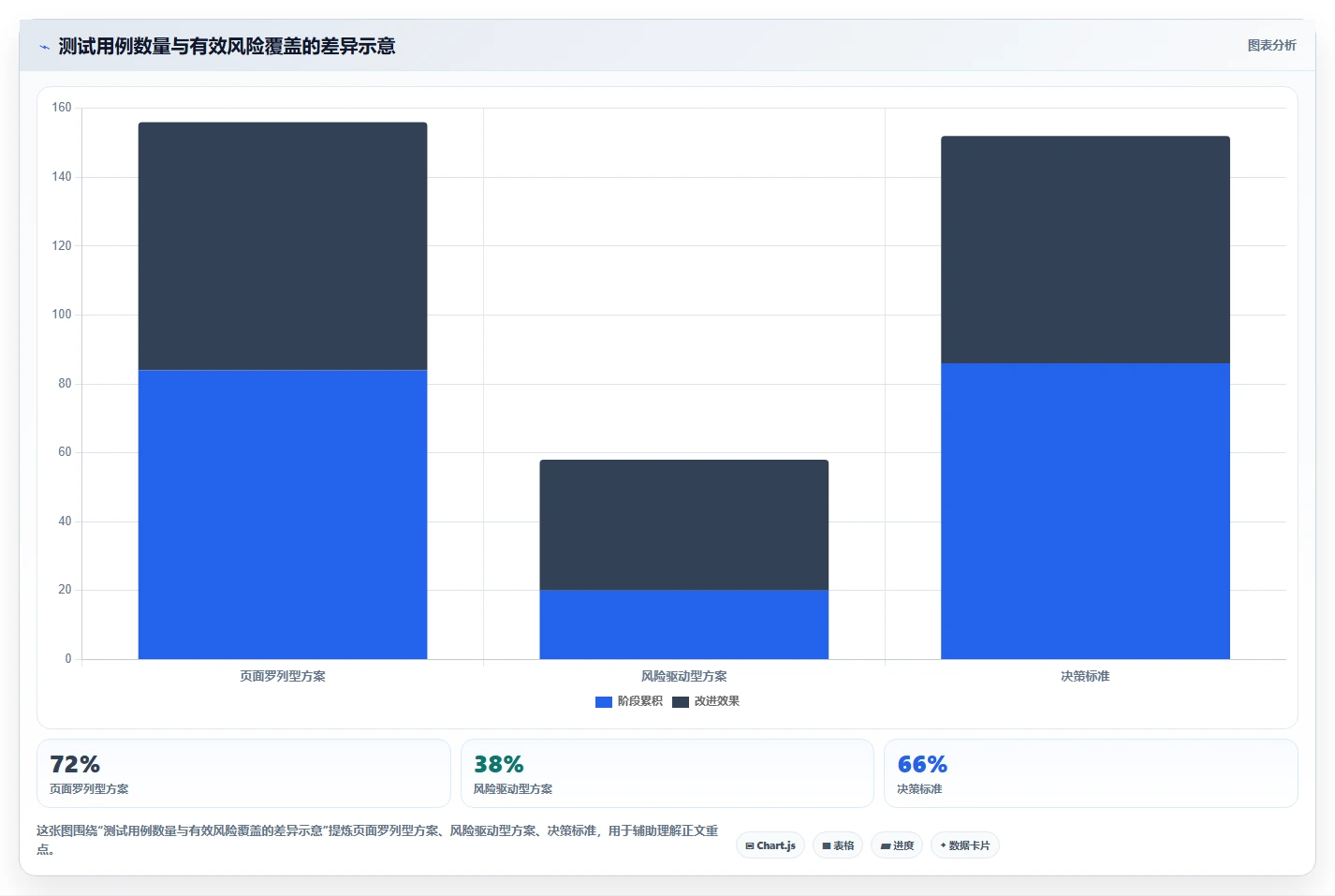The width and height of the screenshot is (1335, 896).
Task: Click the description paragraph starting 这张图围绕
Action: (377, 840)
